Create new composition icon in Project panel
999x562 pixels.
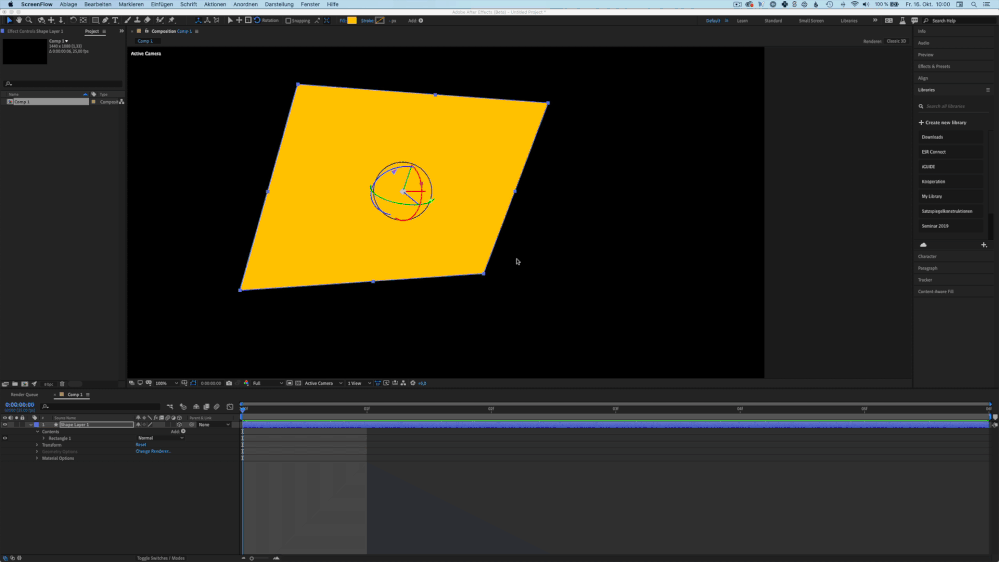point(25,384)
